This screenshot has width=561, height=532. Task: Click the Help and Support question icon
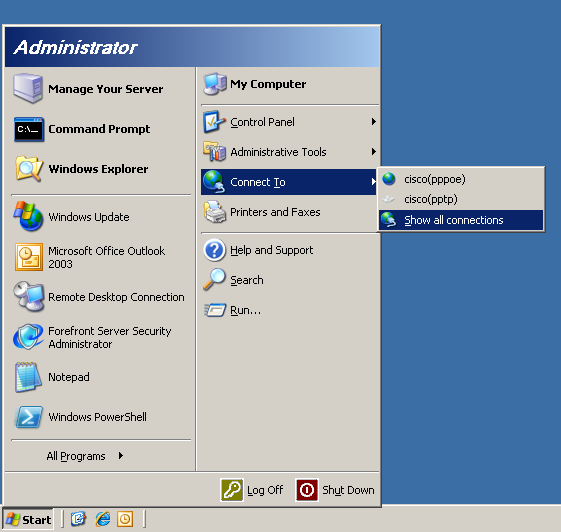(214, 250)
